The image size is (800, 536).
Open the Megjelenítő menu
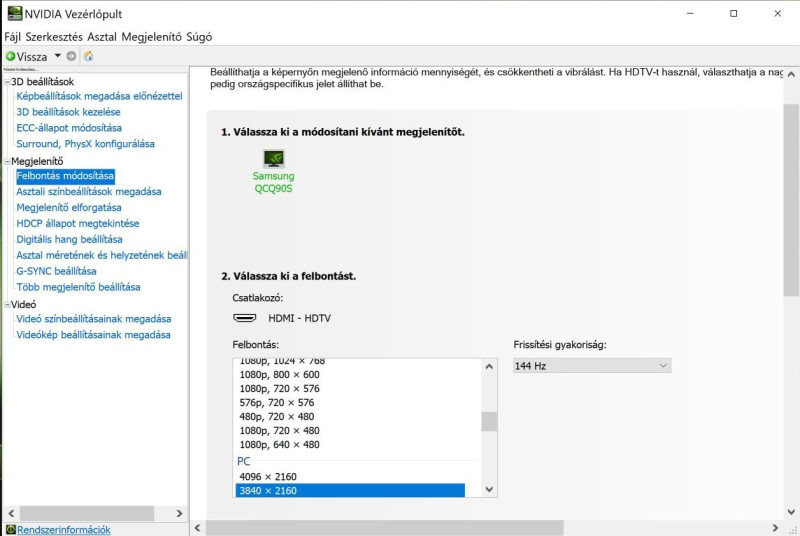pos(152,37)
